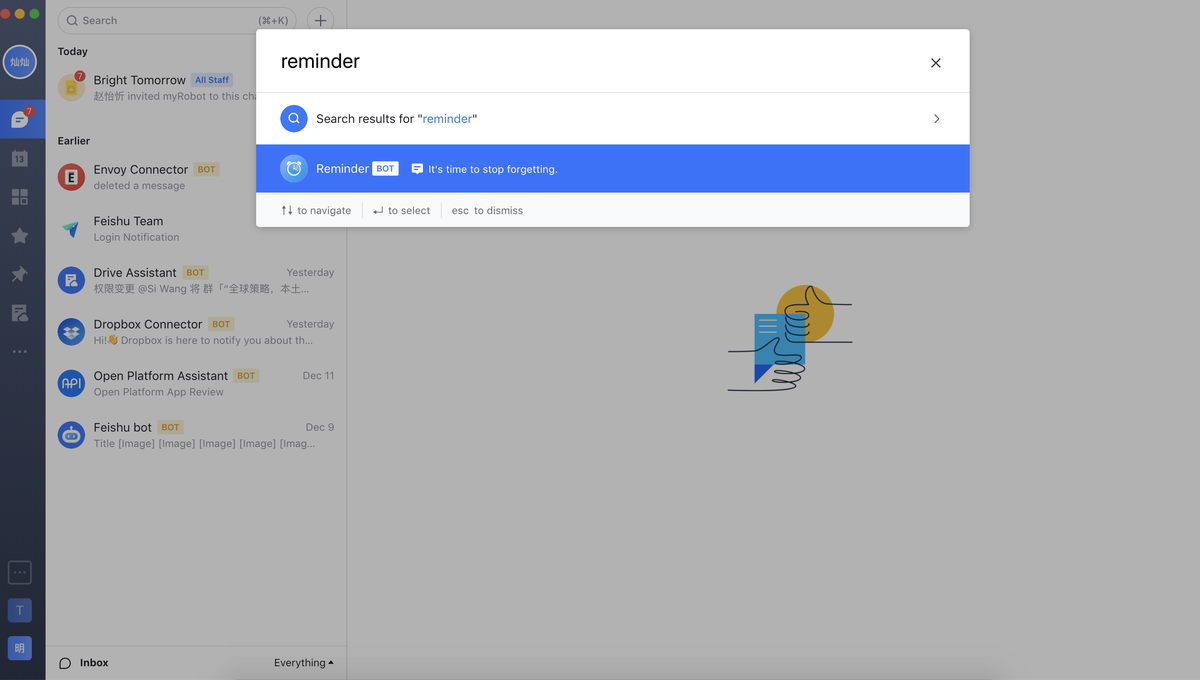This screenshot has width=1200, height=680.
Task: Click the Dropbox Connector avatar
Action: [x=71, y=332]
